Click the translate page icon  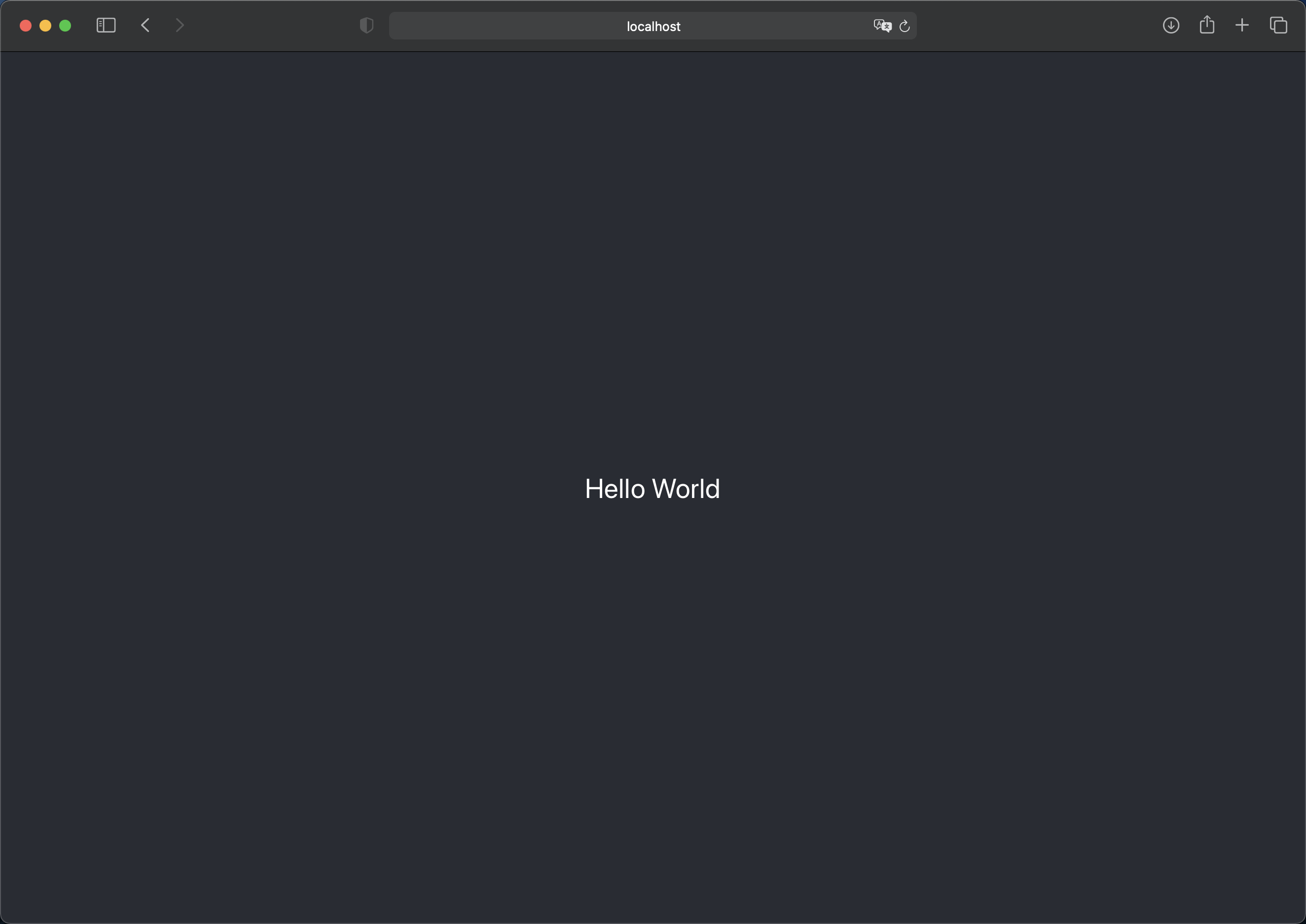pyautogui.click(x=882, y=26)
